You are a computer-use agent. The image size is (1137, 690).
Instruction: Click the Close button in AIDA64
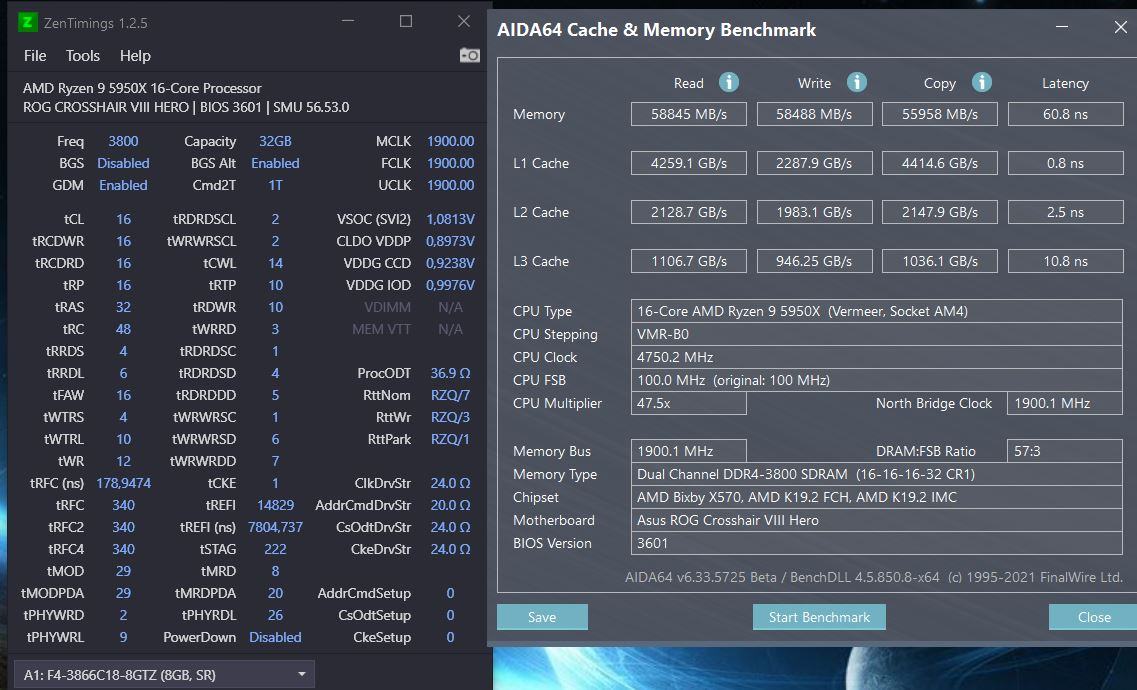pyautogui.click(x=1093, y=616)
